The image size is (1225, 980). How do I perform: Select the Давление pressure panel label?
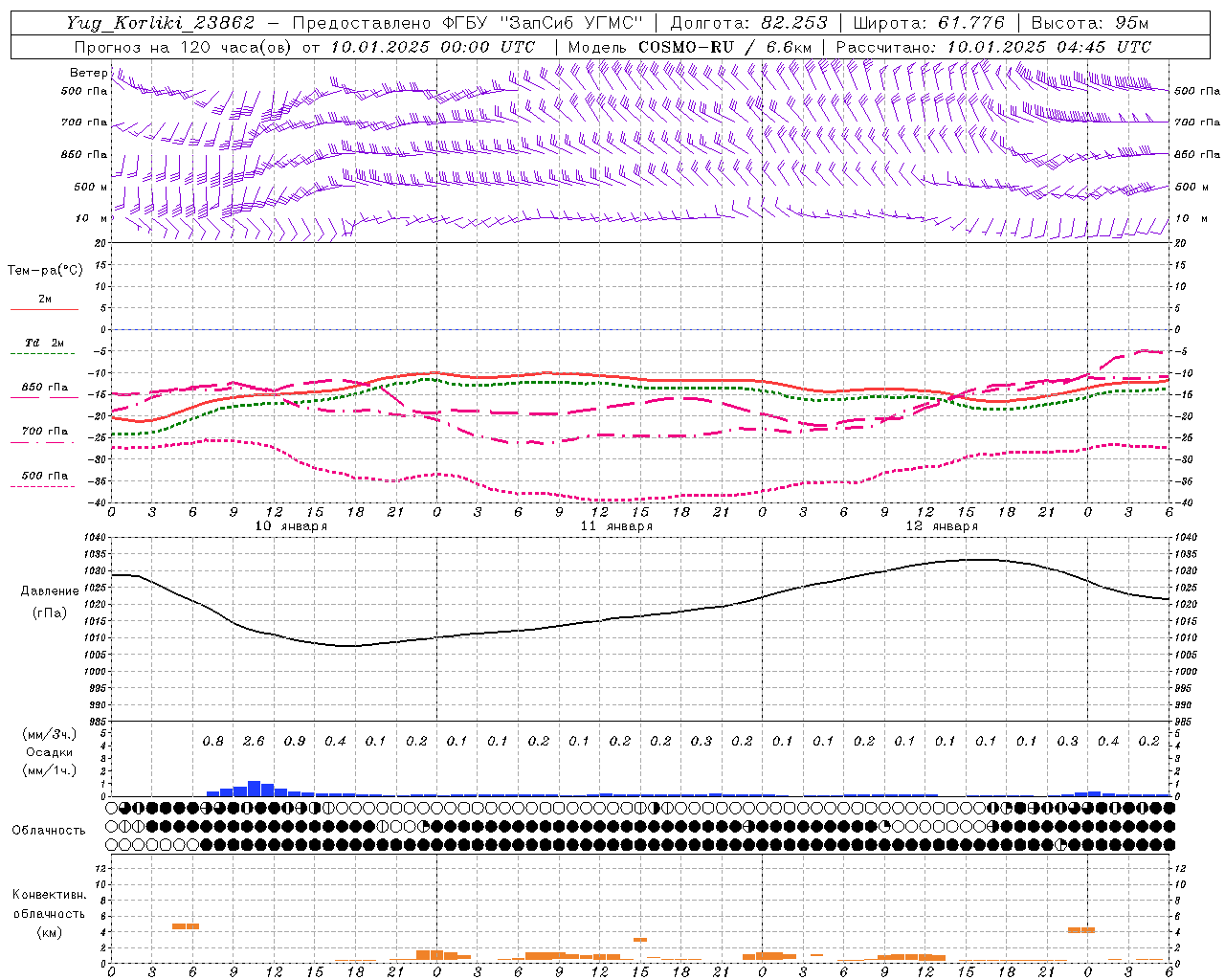click(x=50, y=591)
